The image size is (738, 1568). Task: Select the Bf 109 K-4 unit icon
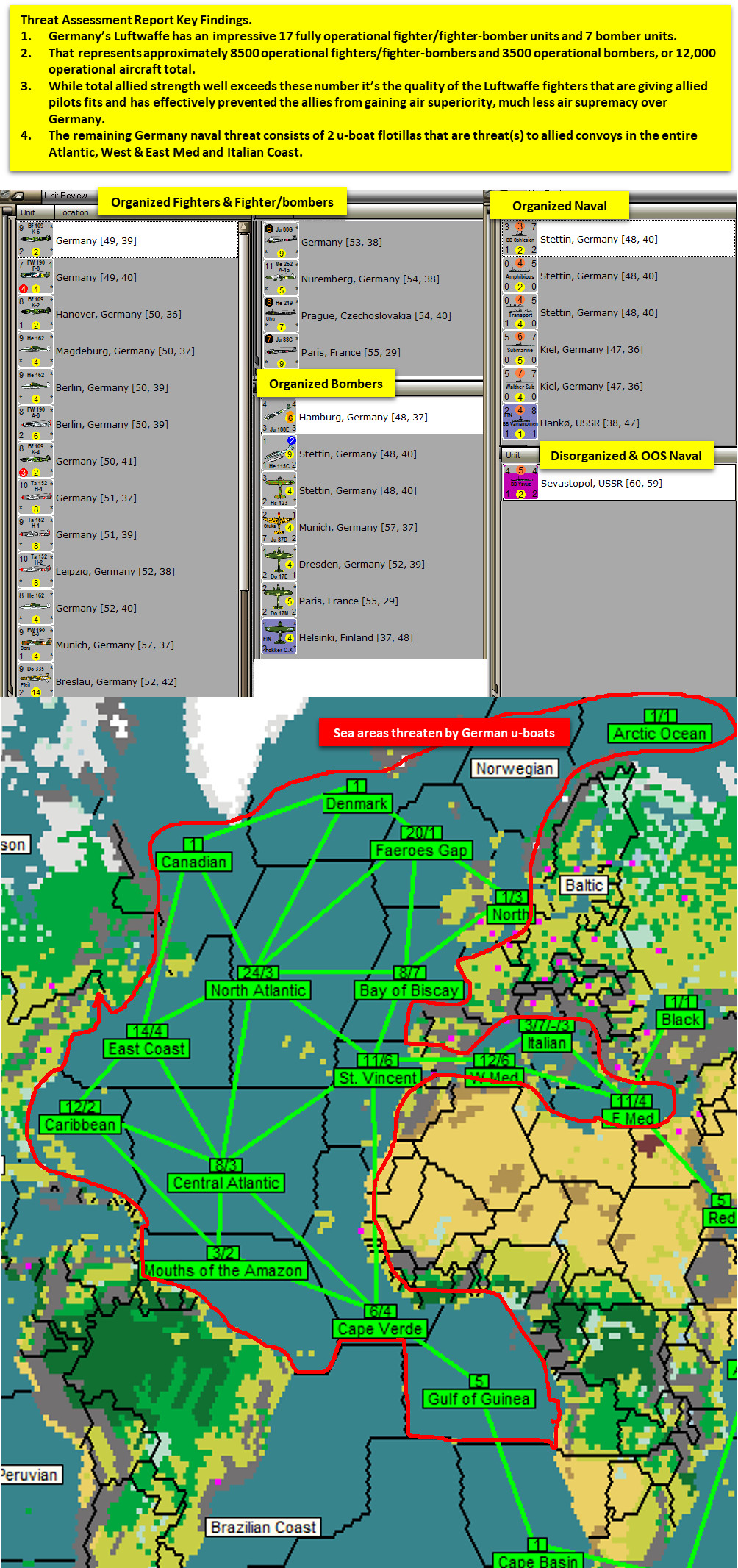35,460
